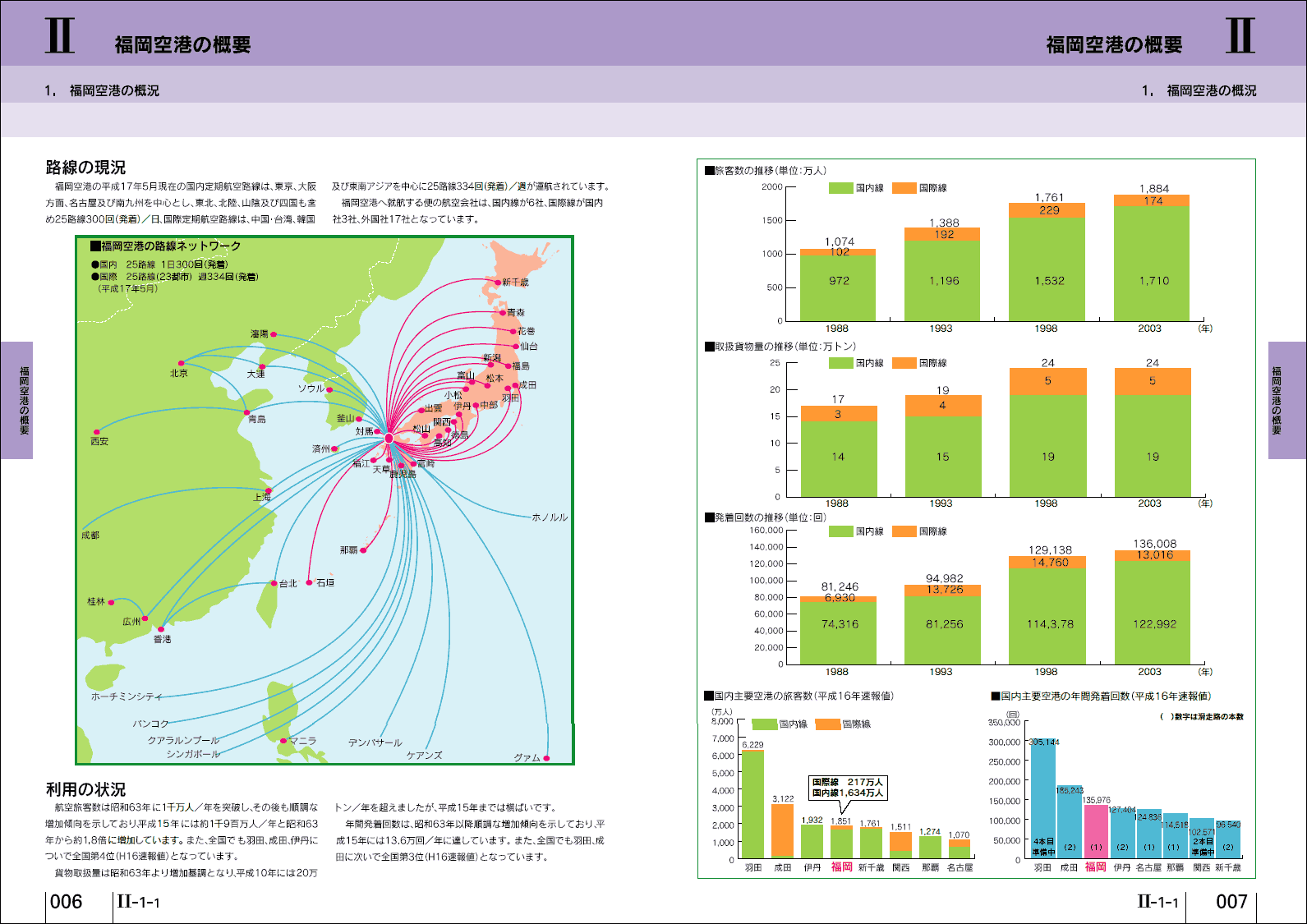Click the 仙台 label on the route map
Screen dimensions: 1307x924
coord(529,346)
